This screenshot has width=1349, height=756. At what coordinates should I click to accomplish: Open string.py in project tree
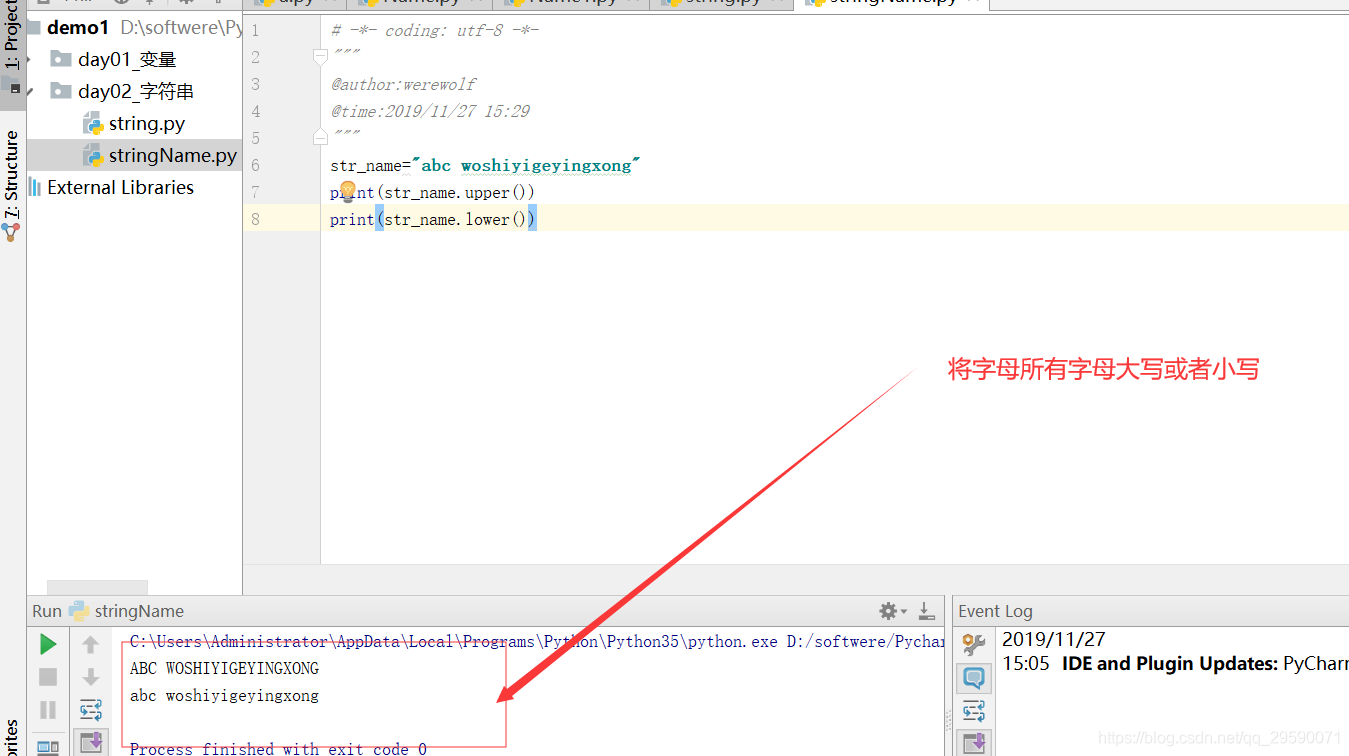pos(147,124)
